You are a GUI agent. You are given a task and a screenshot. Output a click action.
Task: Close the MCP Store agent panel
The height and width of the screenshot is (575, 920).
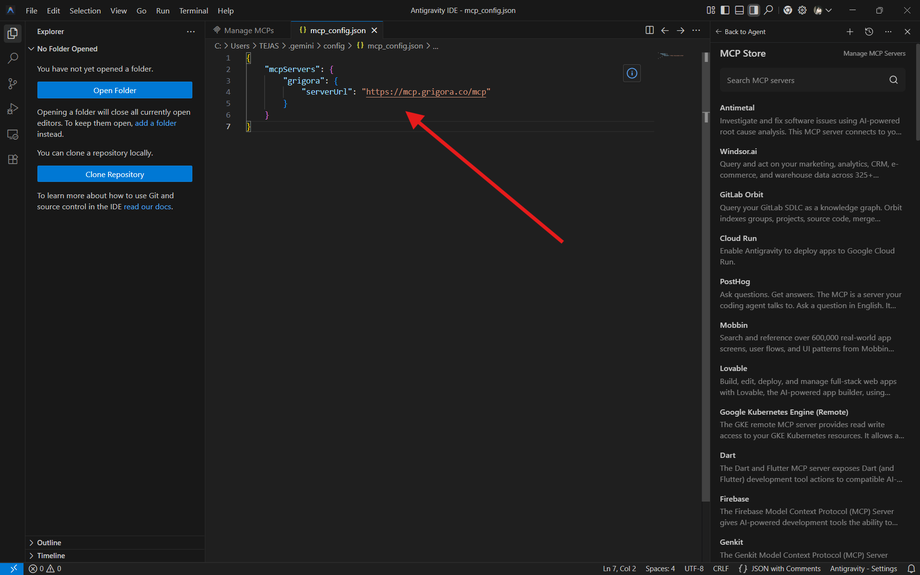click(x=907, y=32)
